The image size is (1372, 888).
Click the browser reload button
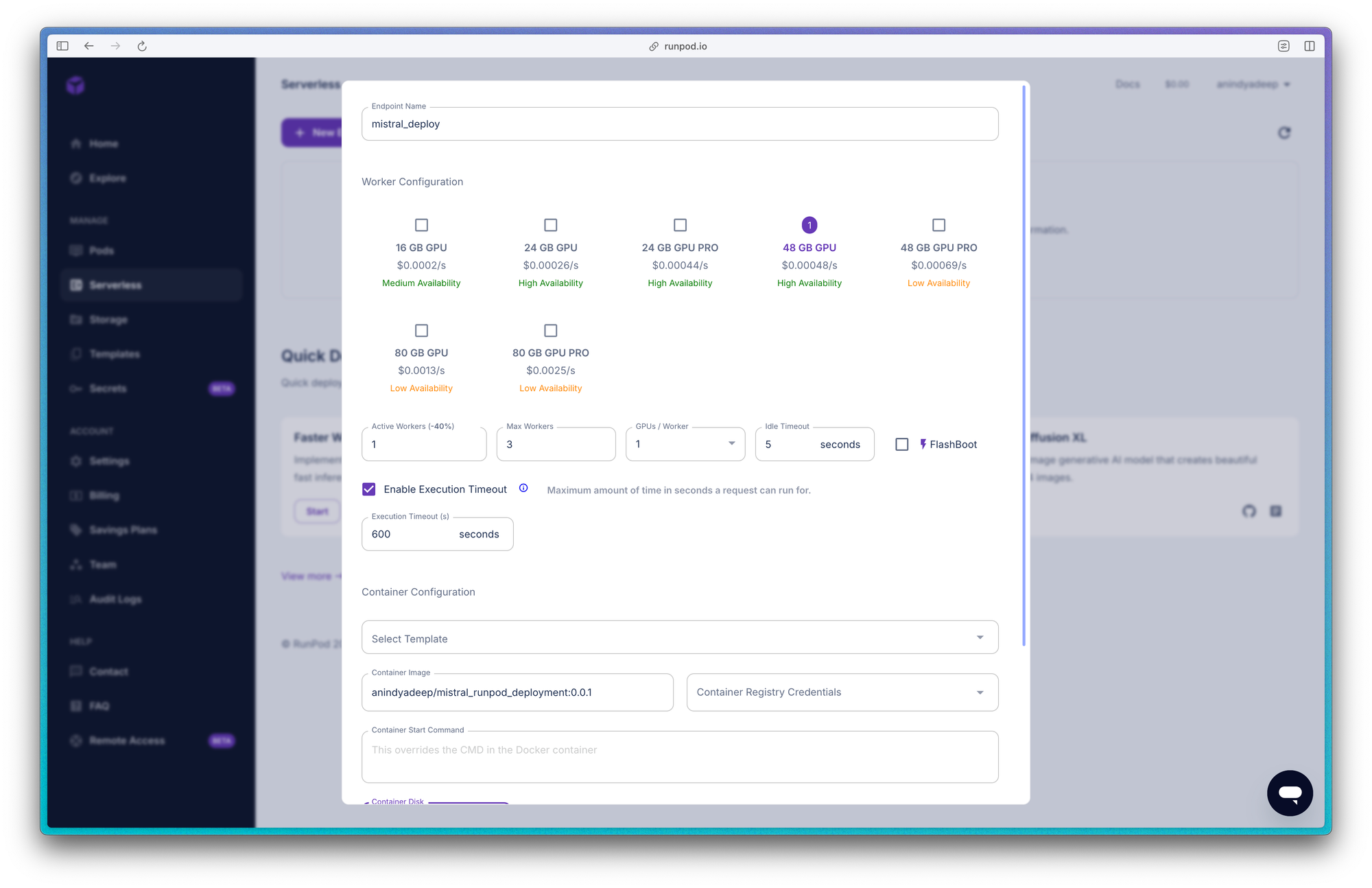[x=142, y=45]
